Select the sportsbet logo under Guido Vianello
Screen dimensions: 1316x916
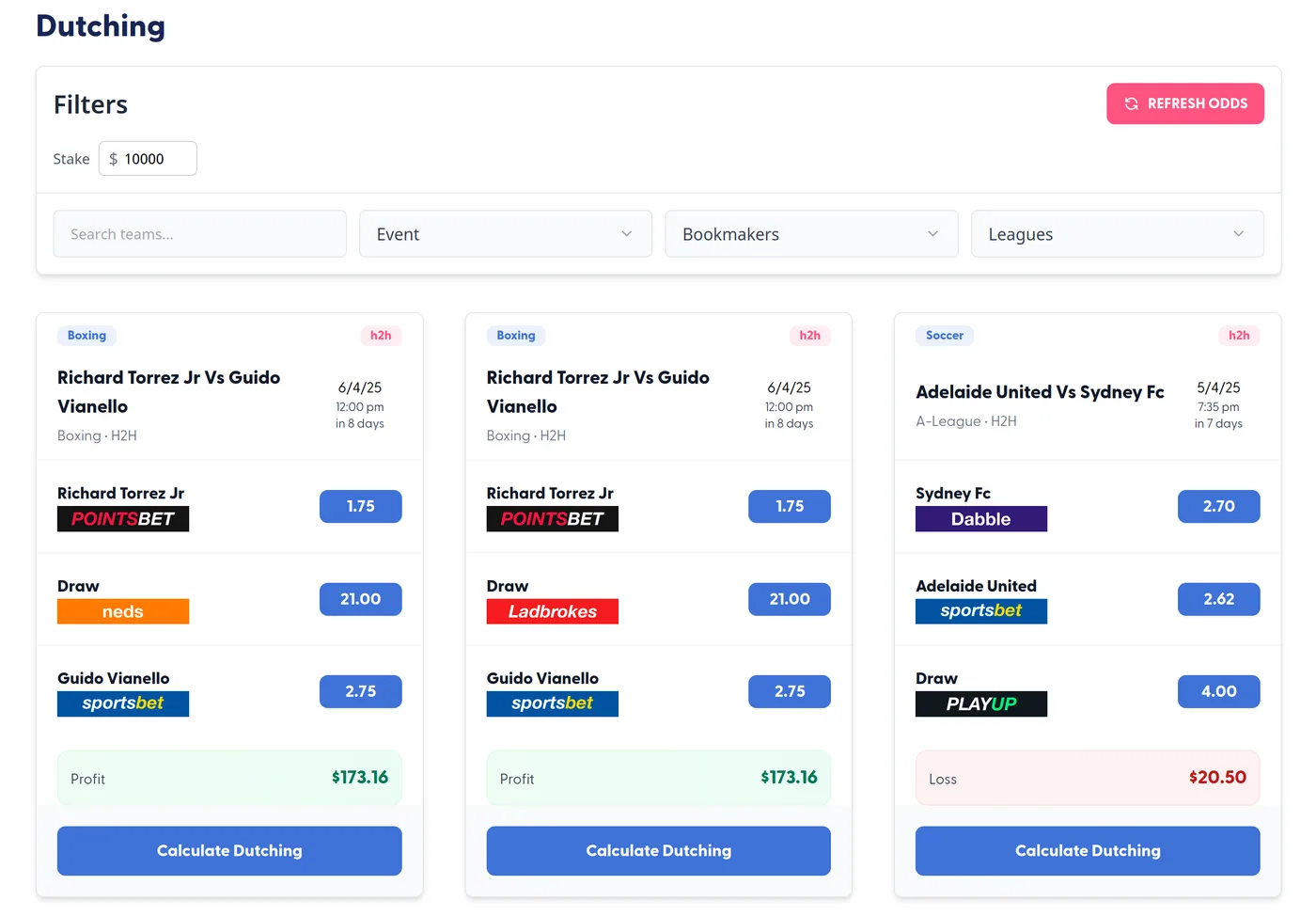coord(122,703)
